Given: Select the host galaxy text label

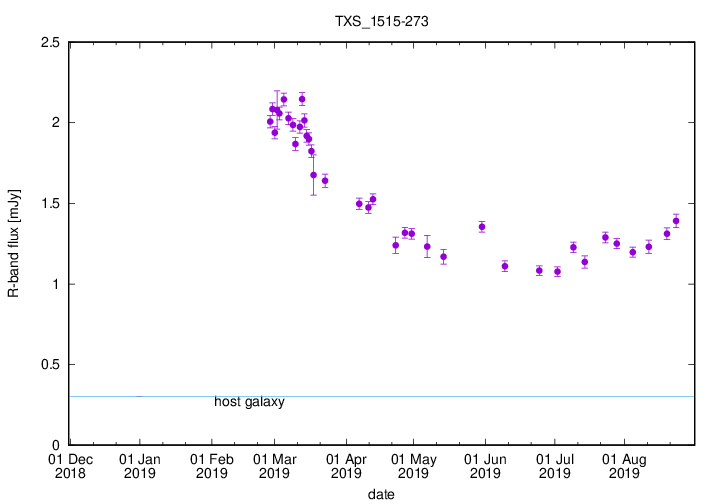Looking at the screenshot, I should point(249,402).
